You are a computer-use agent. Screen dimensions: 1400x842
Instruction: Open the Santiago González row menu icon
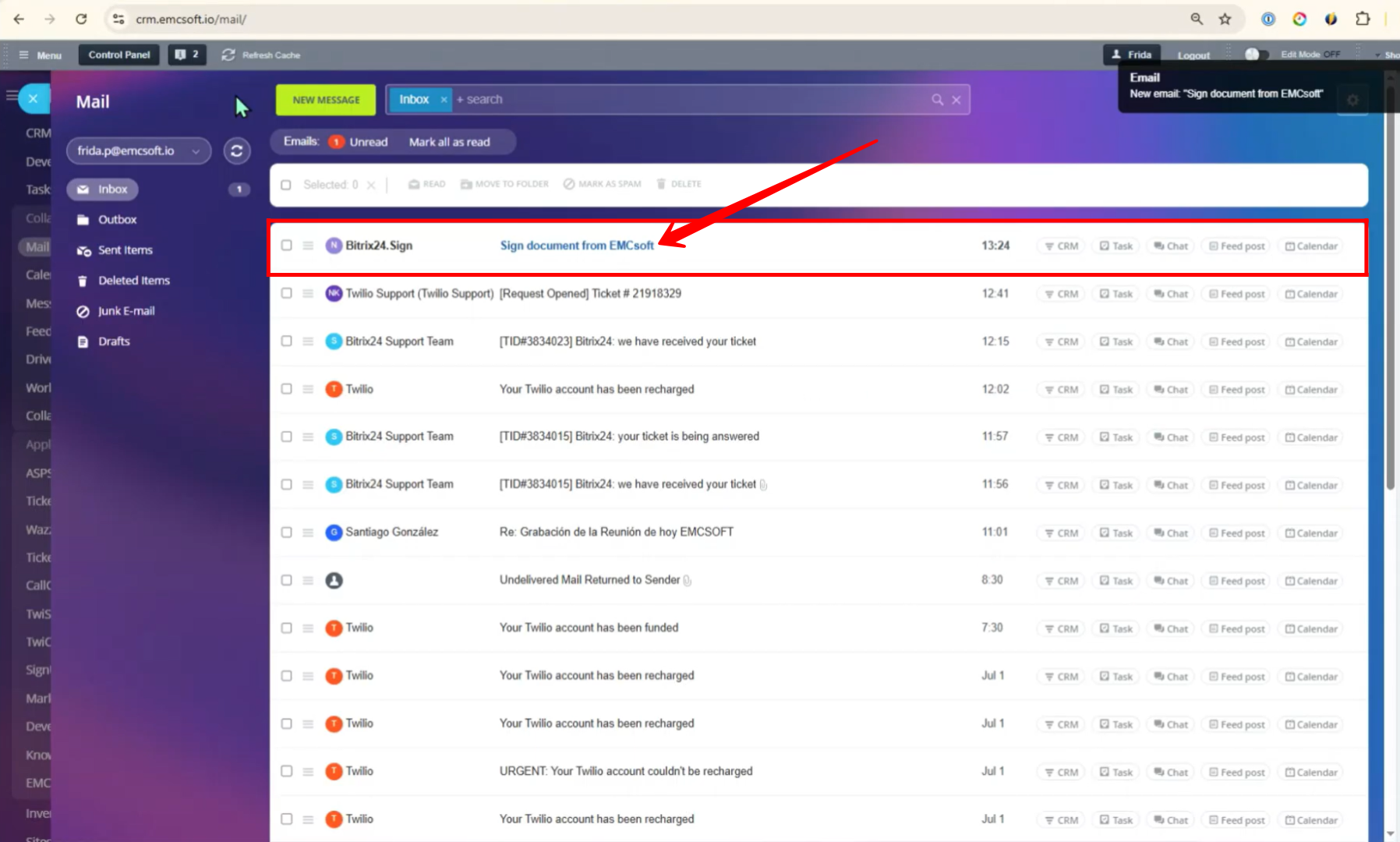[308, 532]
